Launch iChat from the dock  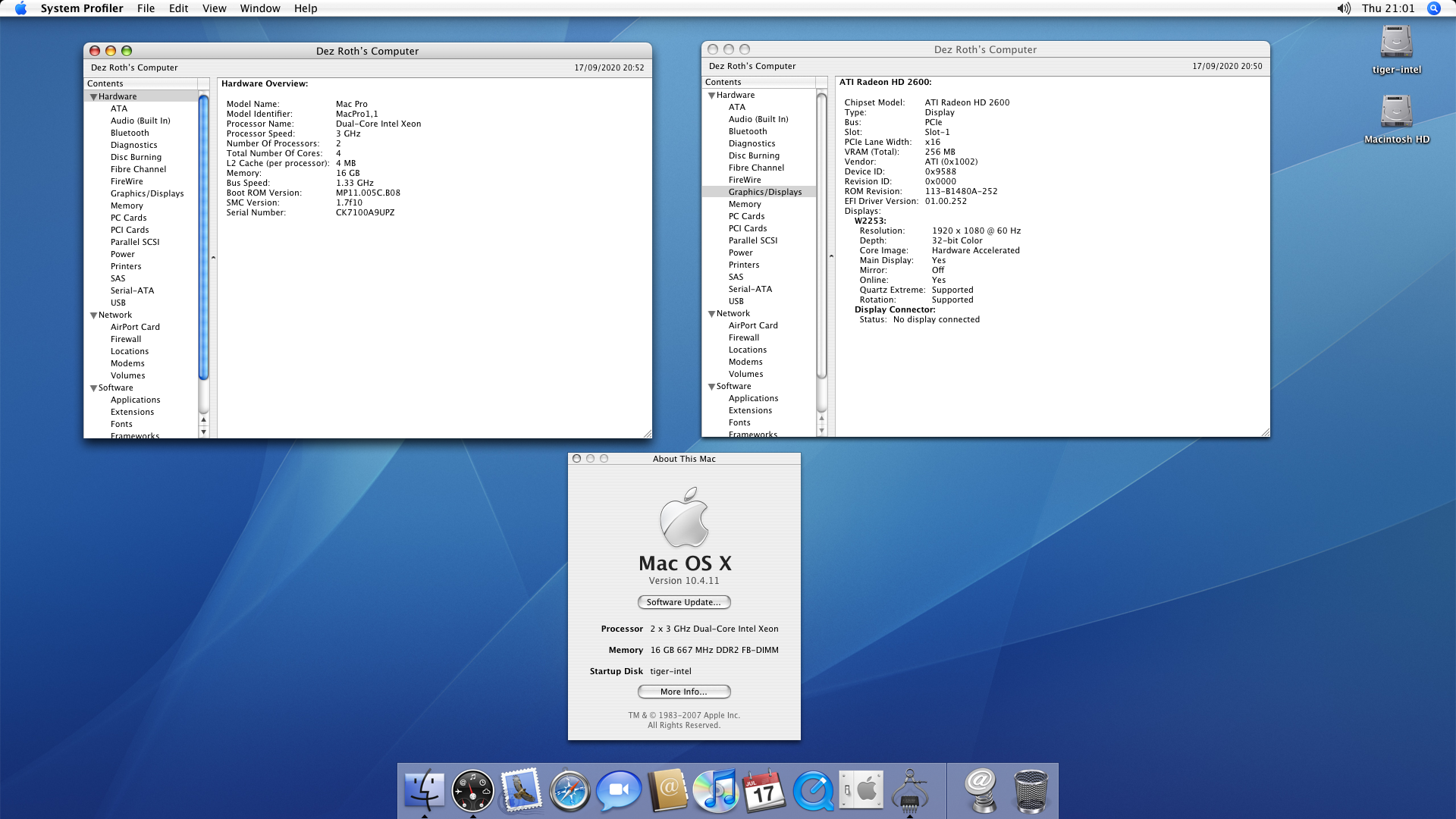[x=618, y=790]
